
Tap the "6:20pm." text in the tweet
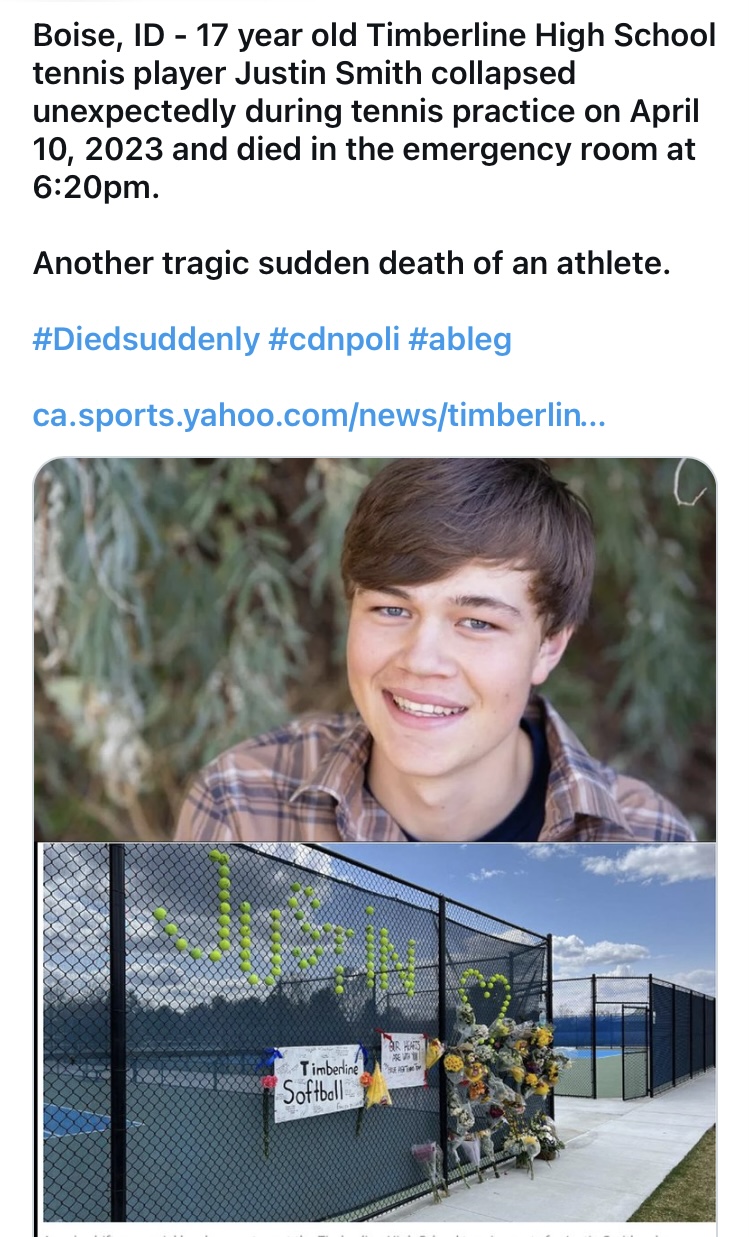coord(96,188)
